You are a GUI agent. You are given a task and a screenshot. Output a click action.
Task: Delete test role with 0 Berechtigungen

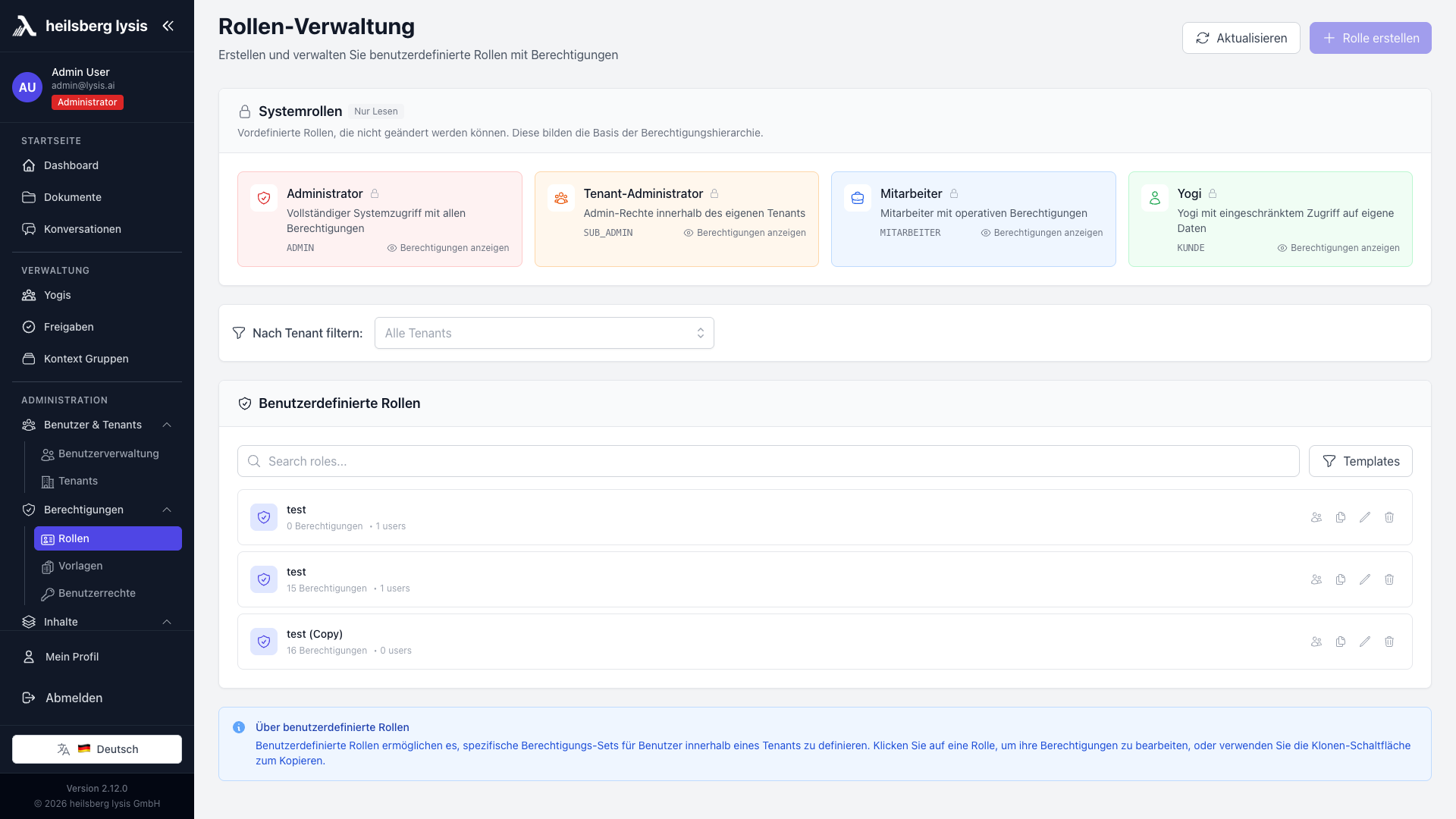[x=1389, y=517]
